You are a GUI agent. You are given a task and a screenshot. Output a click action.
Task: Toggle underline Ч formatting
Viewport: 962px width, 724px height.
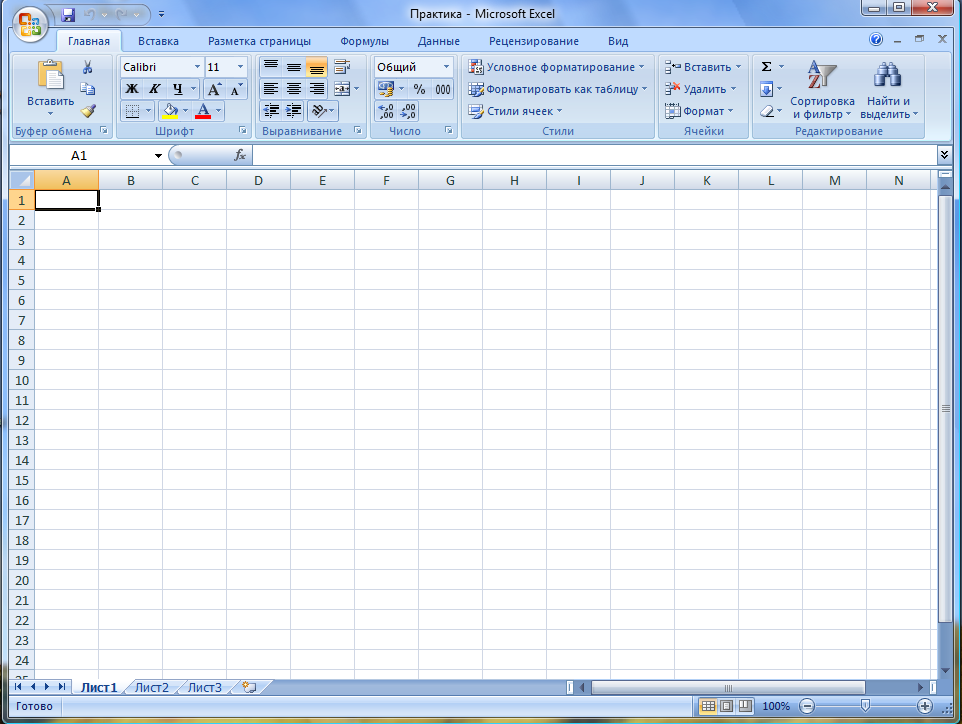click(x=177, y=89)
